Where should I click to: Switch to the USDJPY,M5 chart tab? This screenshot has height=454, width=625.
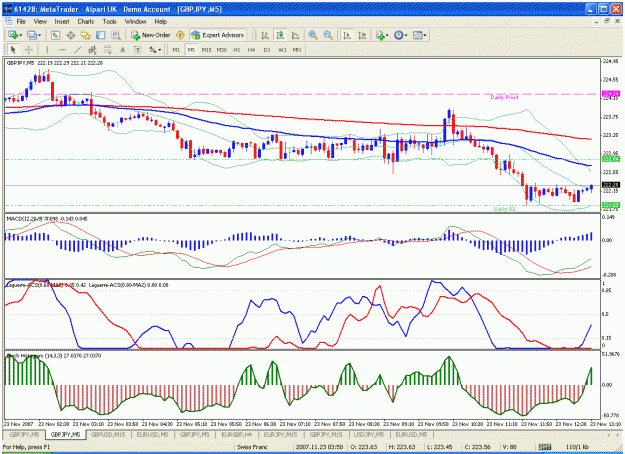[369, 434]
